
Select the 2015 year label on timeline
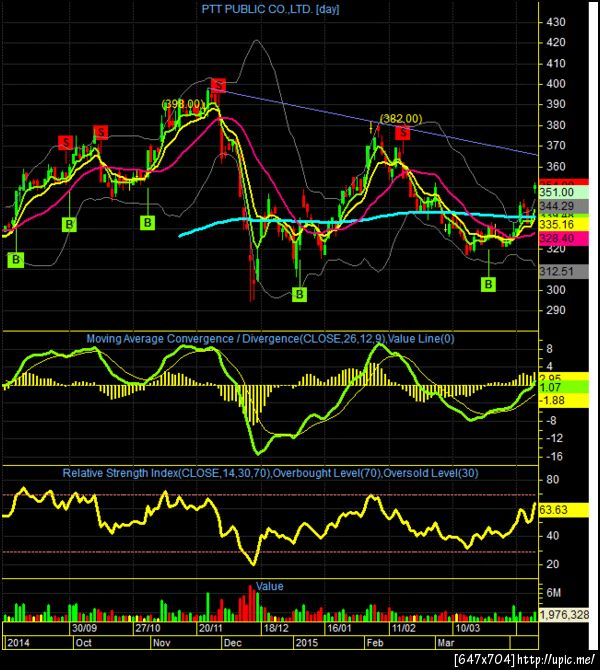click(x=307, y=643)
